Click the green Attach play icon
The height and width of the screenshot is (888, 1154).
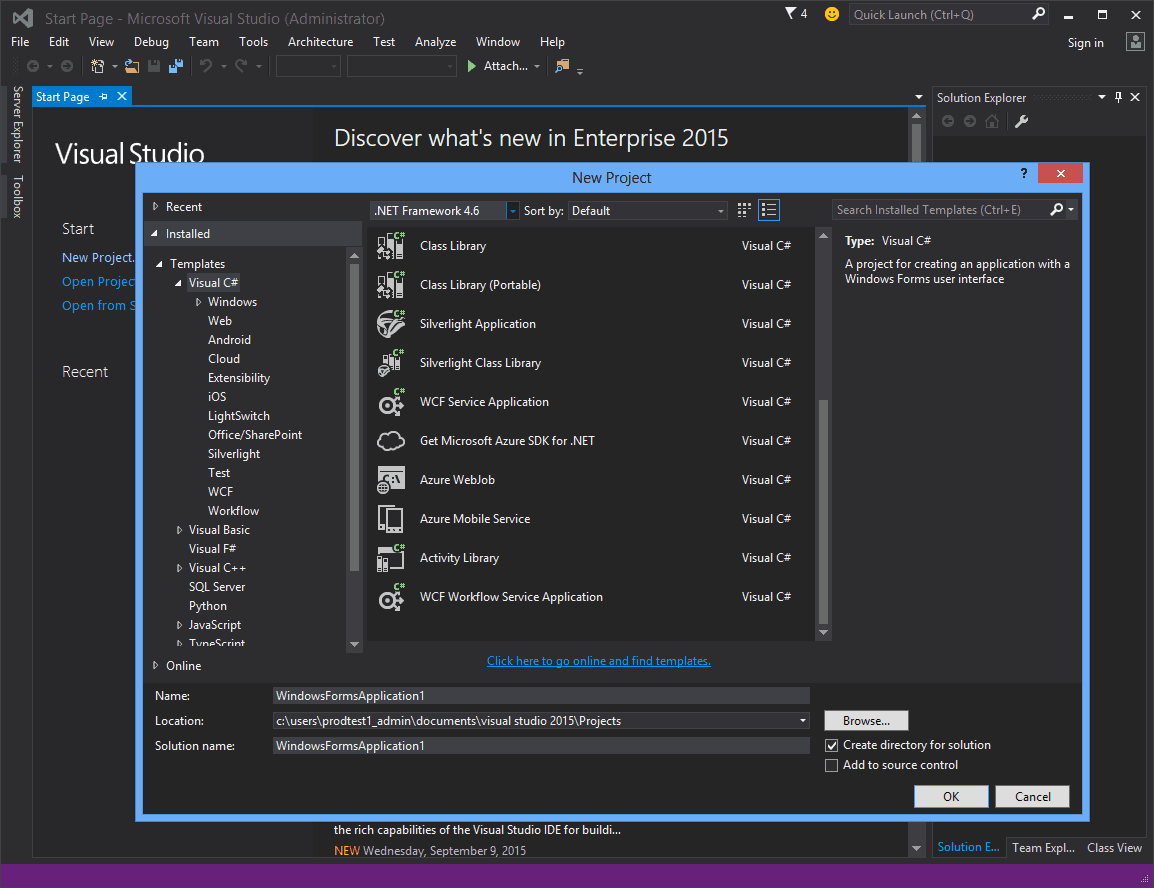click(472, 66)
